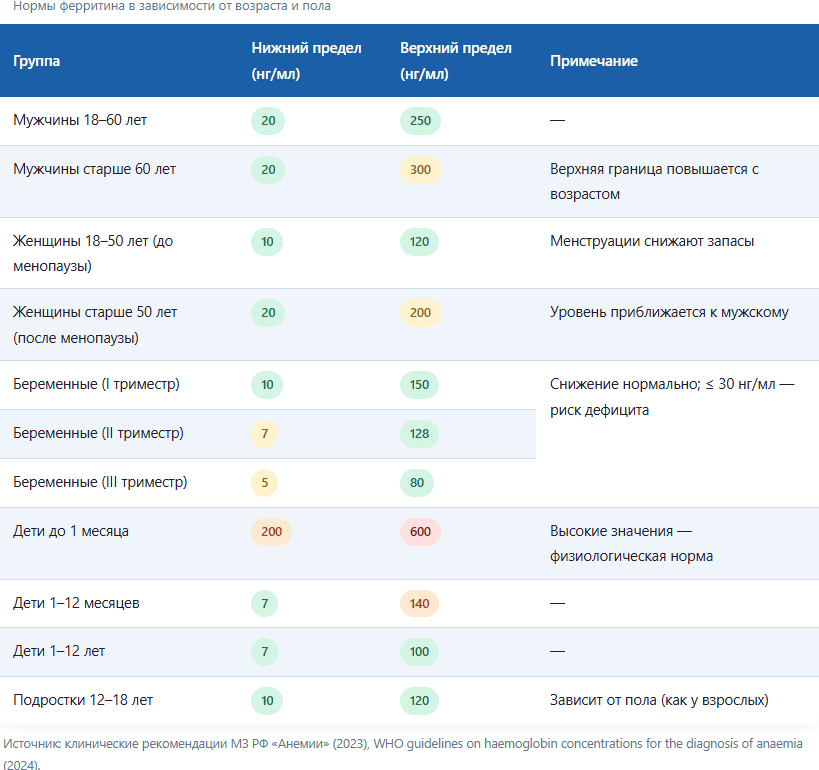The image size is (819, 770).
Task: Select the orange 140 upper limit badge
Action: 419,604
